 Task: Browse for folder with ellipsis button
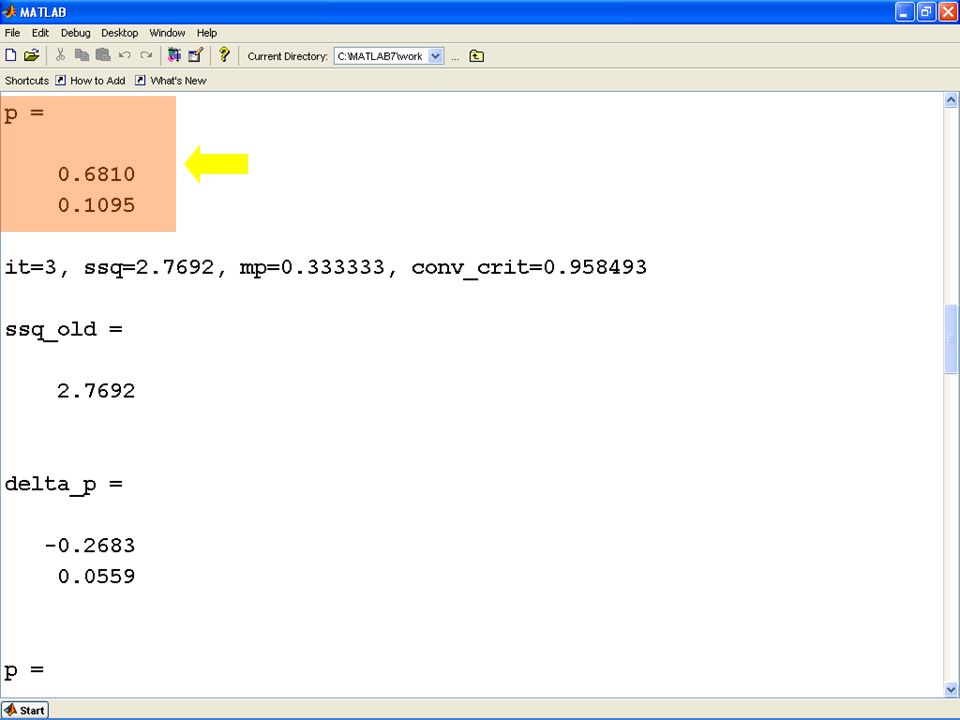tap(455, 57)
